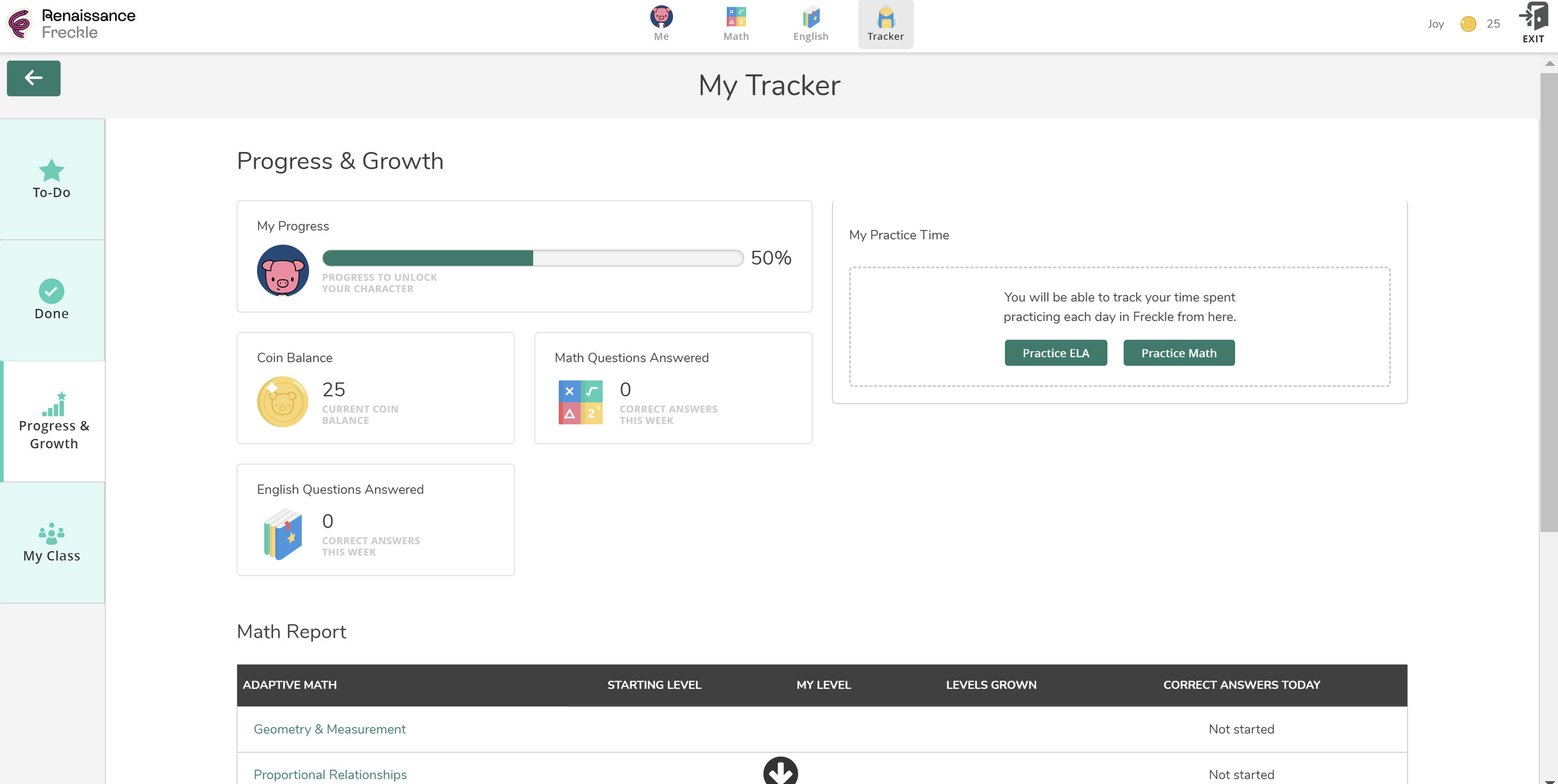The image size is (1558, 784).
Task: Click the pig character avatar in My Progress
Action: point(282,270)
